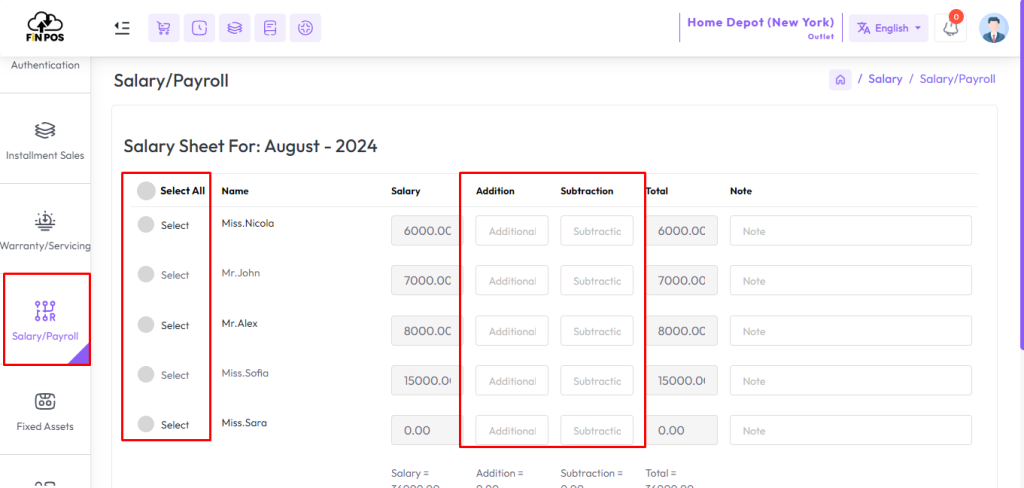Viewport: 1024px width, 488px height.
Task: Select the Mr.John row checkbox
Action: coord(146,274)
